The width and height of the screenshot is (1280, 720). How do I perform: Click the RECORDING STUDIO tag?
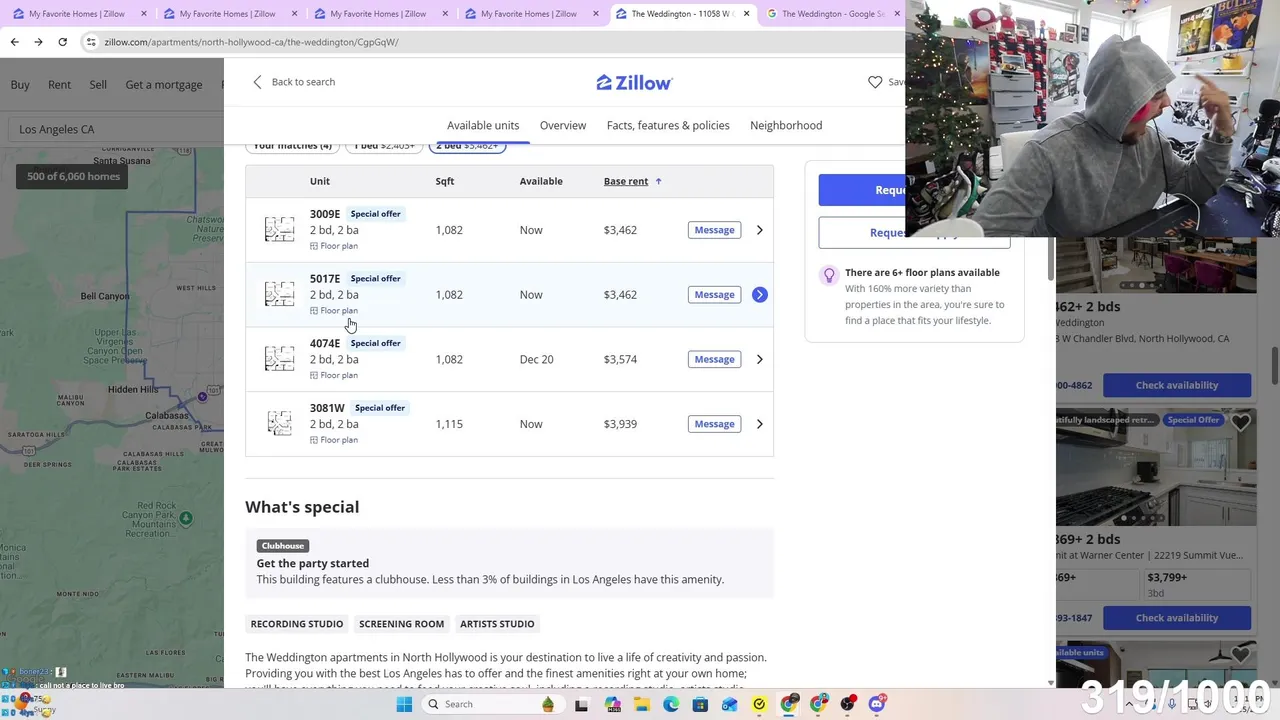[297, 624]
